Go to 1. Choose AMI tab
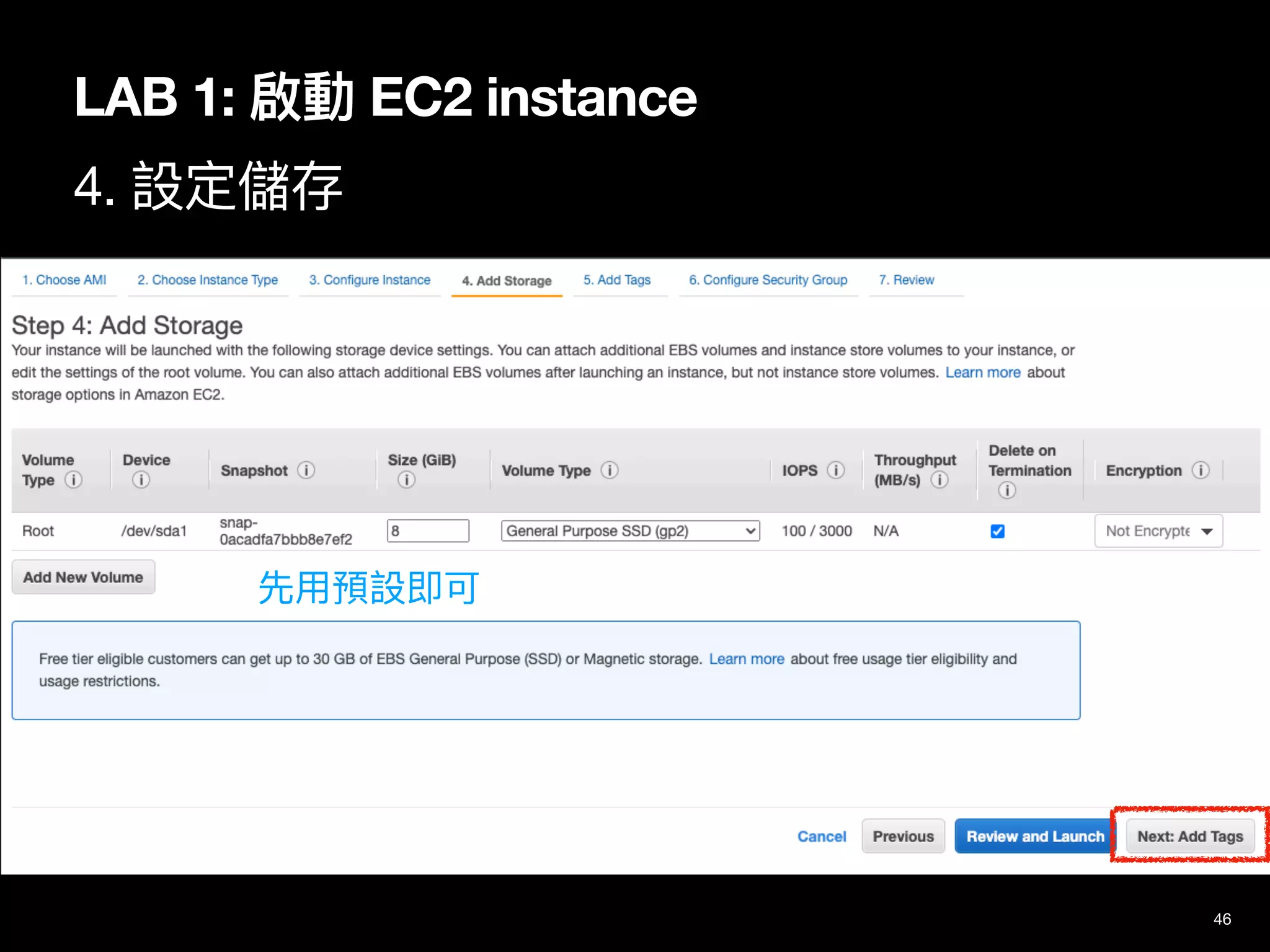The height and width of the screenshot is (952, 1270). (64, 280)
